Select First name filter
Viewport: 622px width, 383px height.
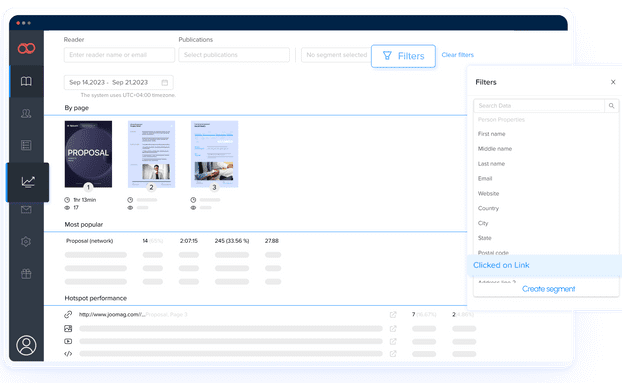[491, 134]
